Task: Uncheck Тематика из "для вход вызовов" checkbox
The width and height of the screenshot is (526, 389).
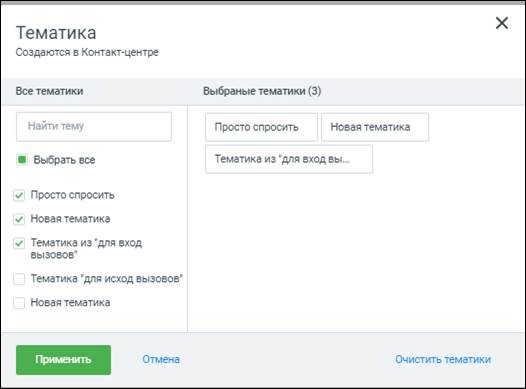Action: [19, 243]
